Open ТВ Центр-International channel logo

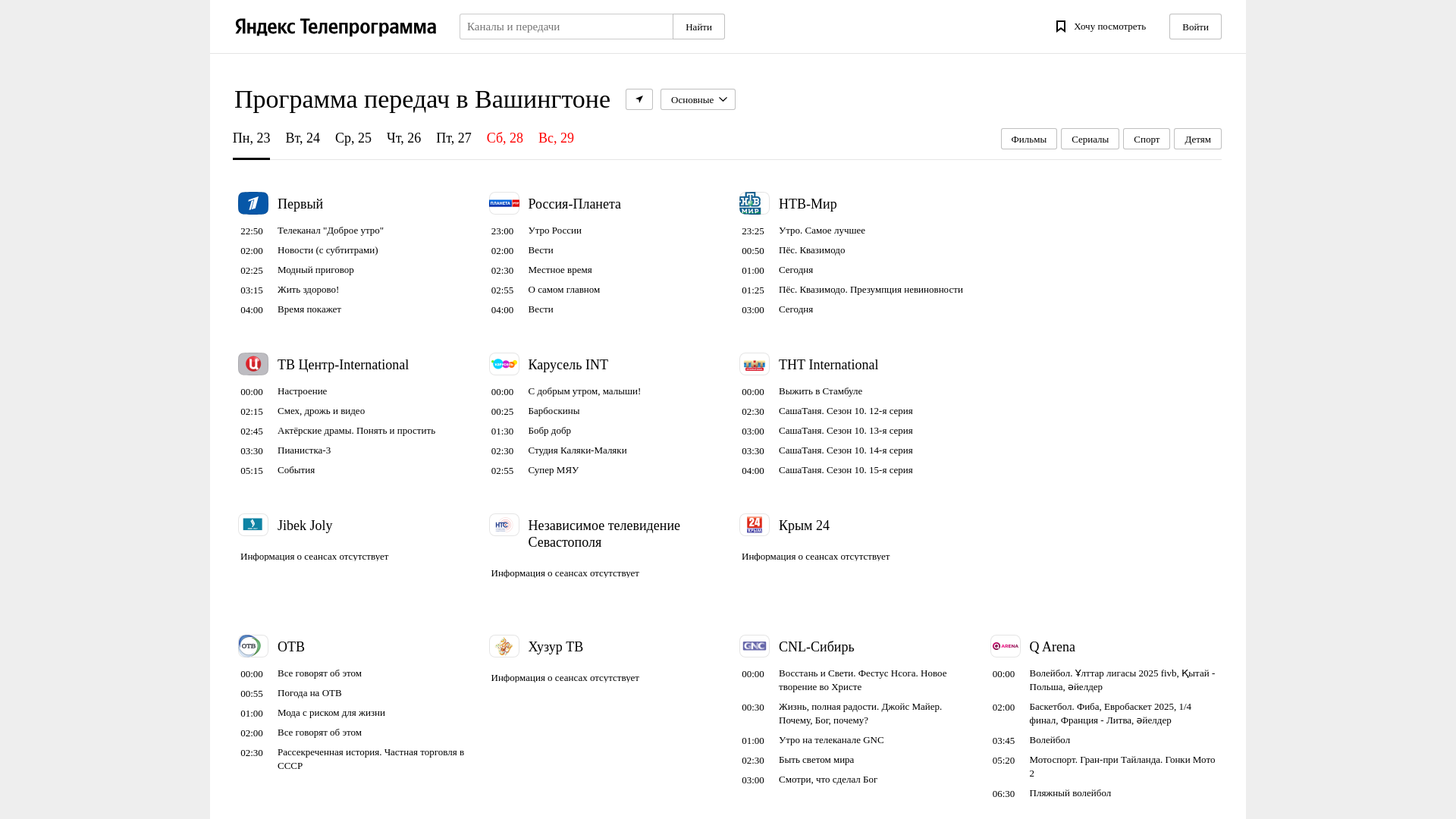click(x=253, y=364)
